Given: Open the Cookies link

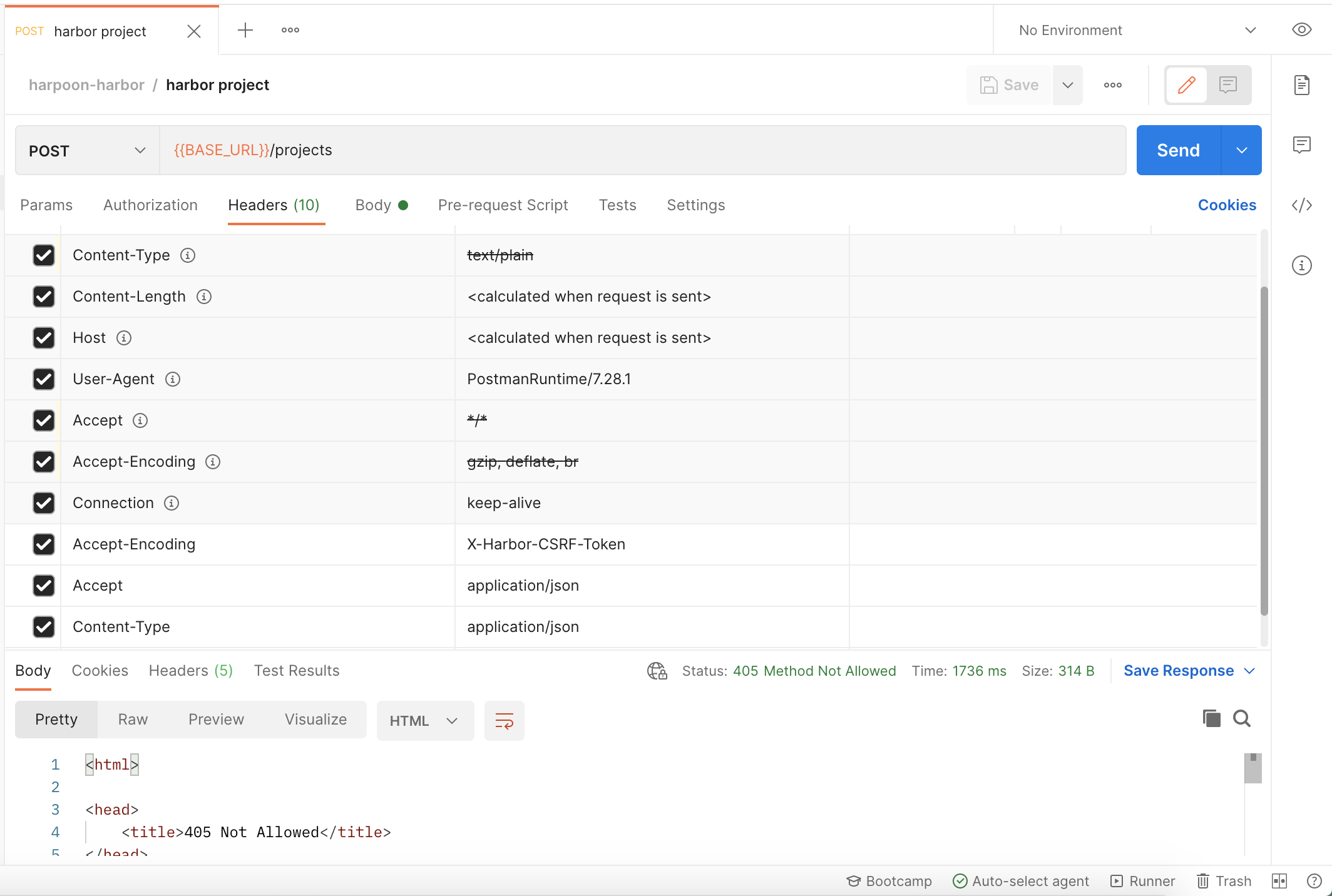Looking at the screenshot, I should 1227,205.
